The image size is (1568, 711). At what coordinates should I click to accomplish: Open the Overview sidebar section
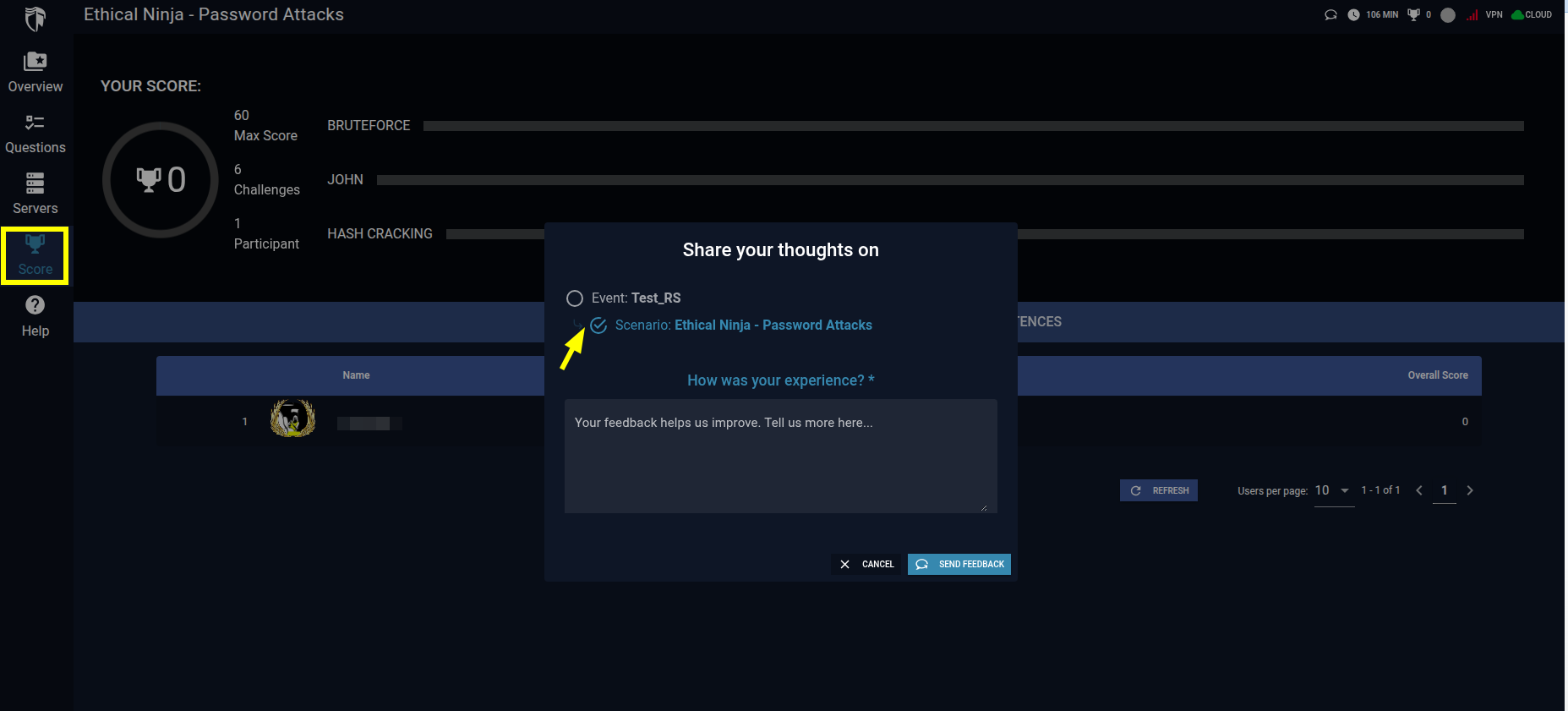point(36,73)
